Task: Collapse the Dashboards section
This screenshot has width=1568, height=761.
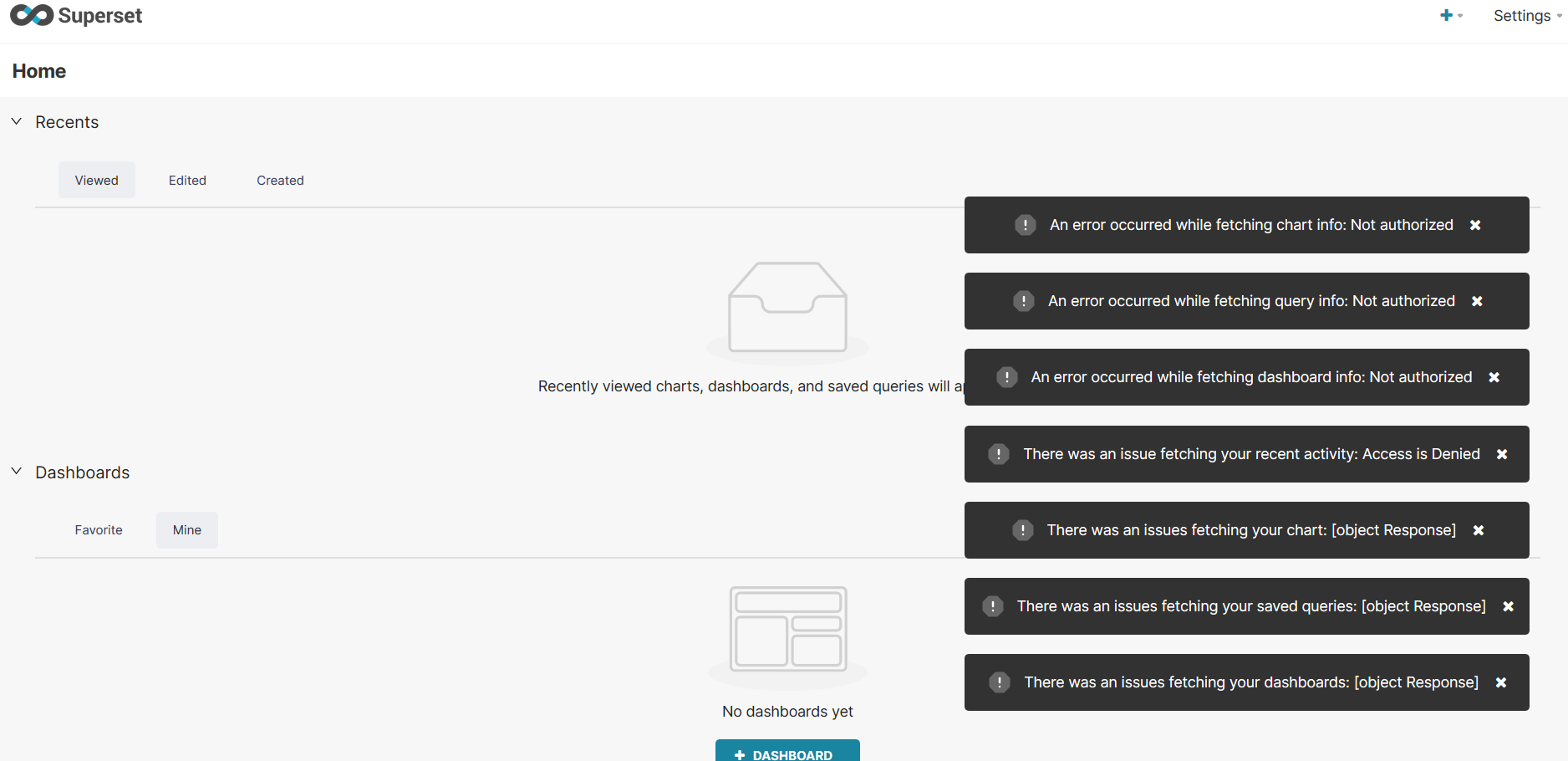Action: pyautogui.click(x=17, y=470)
